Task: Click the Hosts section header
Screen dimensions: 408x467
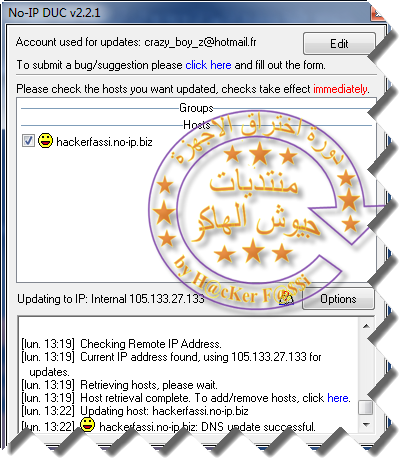Action: [197, 125]
